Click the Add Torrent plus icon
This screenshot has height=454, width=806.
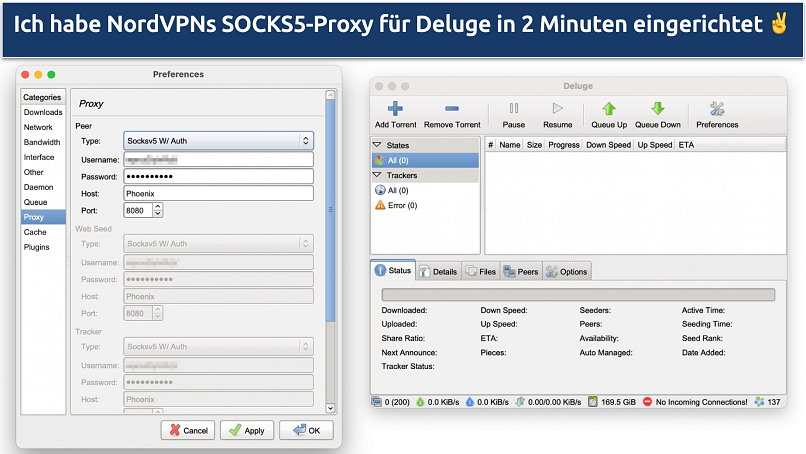pos(395,109)
